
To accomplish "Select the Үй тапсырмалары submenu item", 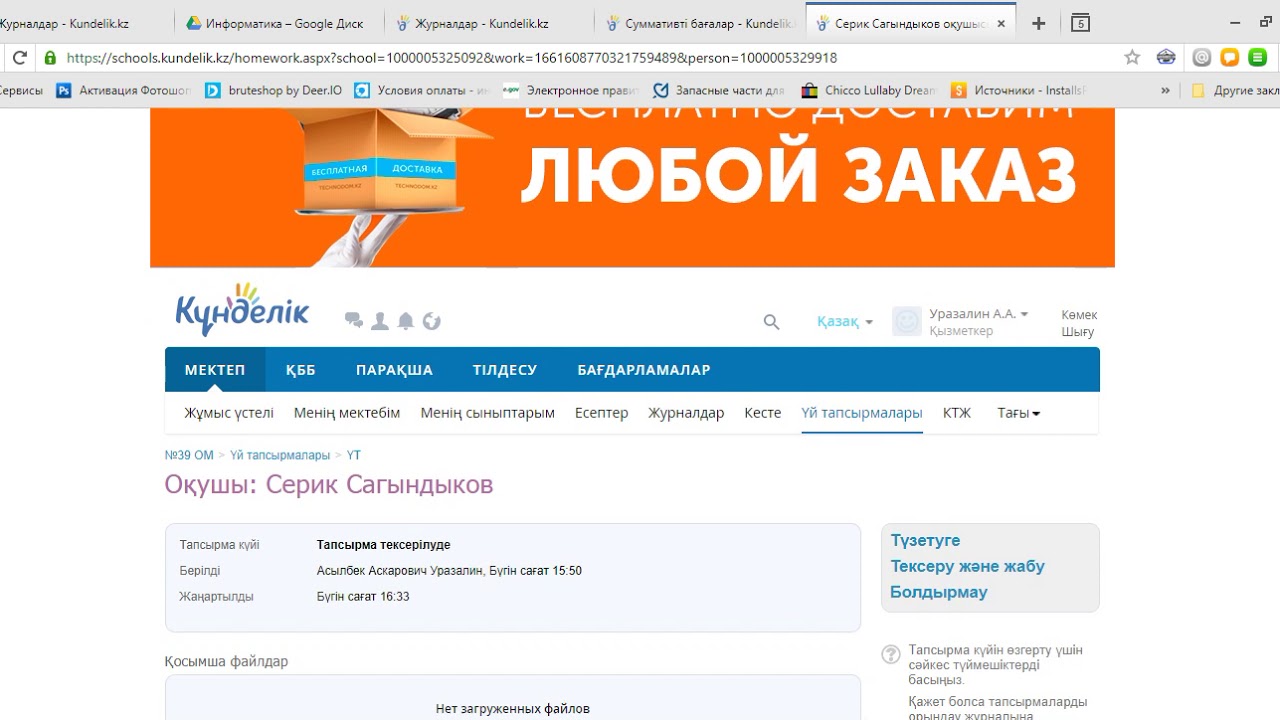I will pos(862,413).
